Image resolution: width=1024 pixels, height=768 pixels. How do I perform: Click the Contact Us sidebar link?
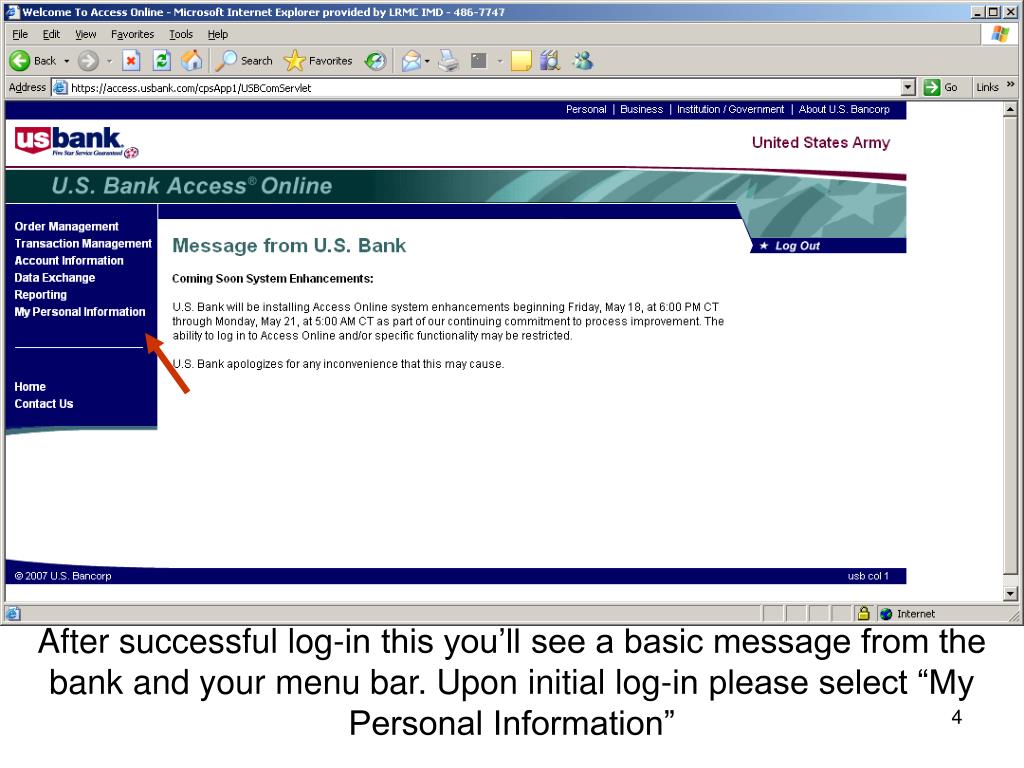pos(44,404)
